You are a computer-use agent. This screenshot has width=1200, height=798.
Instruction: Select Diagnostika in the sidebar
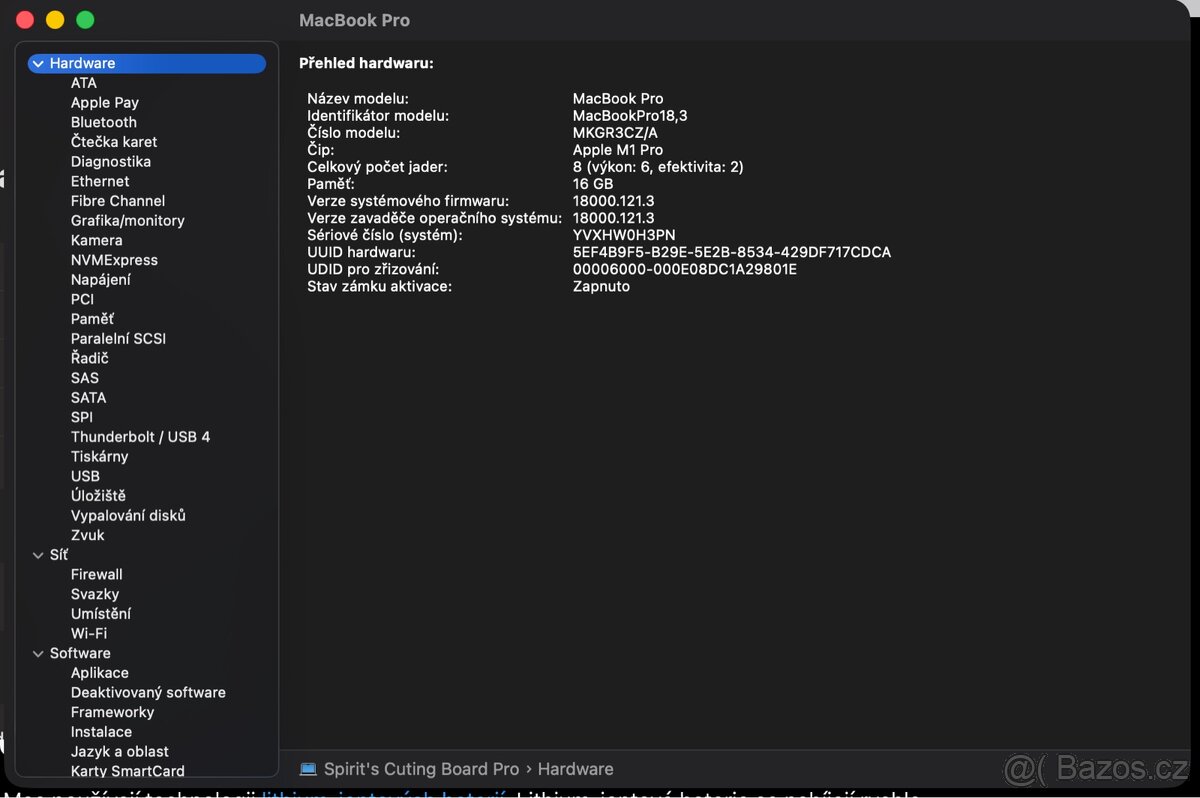[x=111, y=161]
